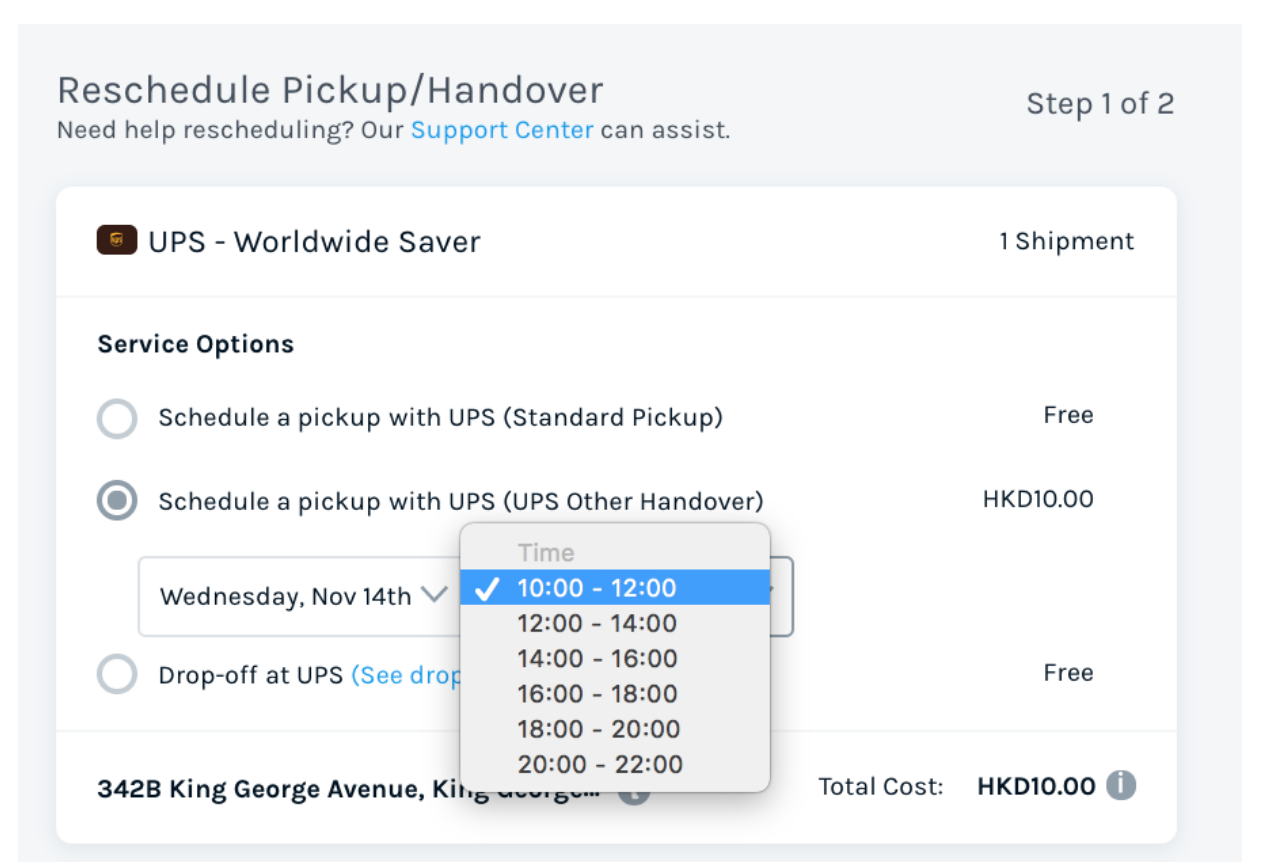Click the Free price for Standard Pickup
The height and width of the screenshot is (862, 1282).
(1069, 415)
